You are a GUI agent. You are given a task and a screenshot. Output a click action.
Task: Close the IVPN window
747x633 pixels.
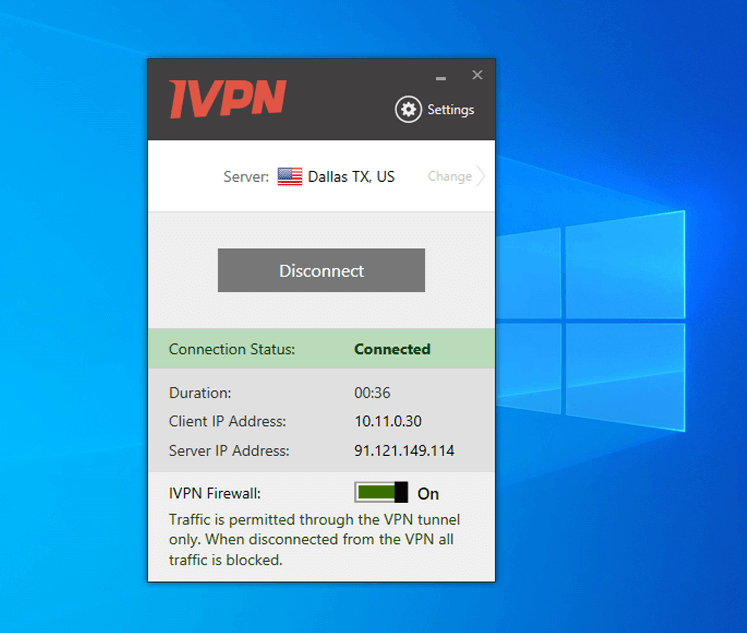pos(477,75)
